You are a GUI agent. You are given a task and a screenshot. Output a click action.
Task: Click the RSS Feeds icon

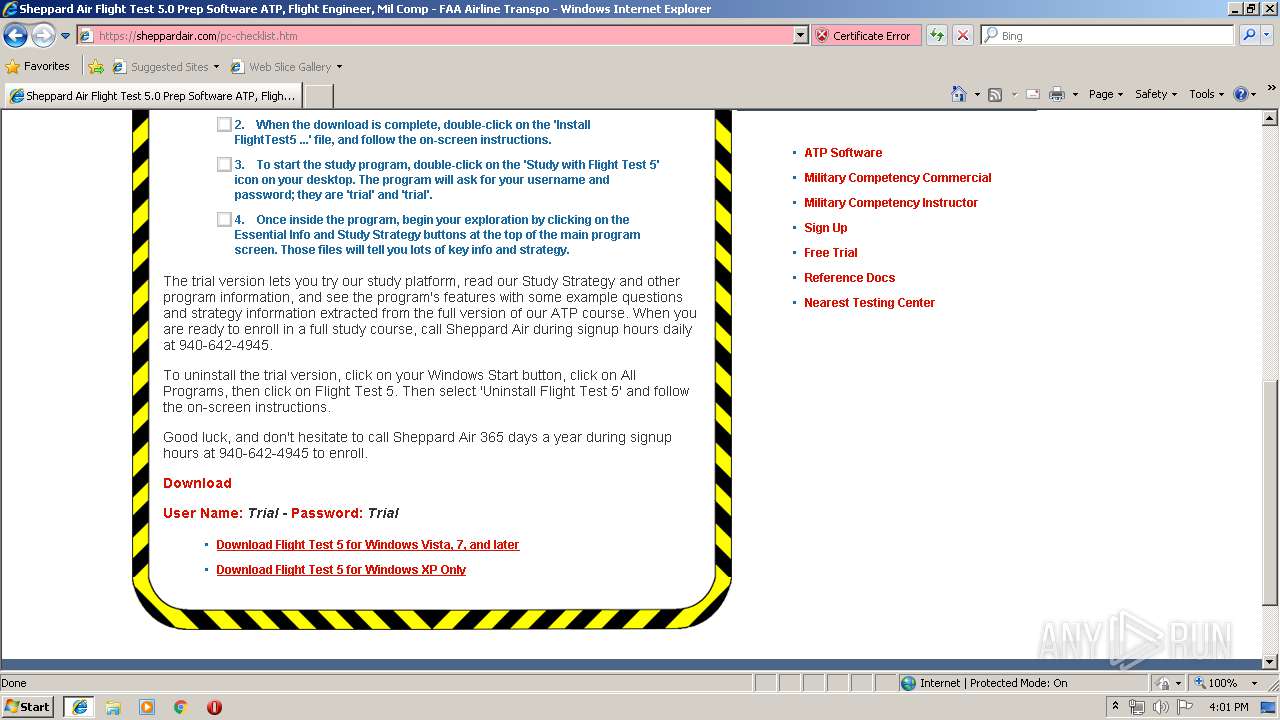click(995, 94)
